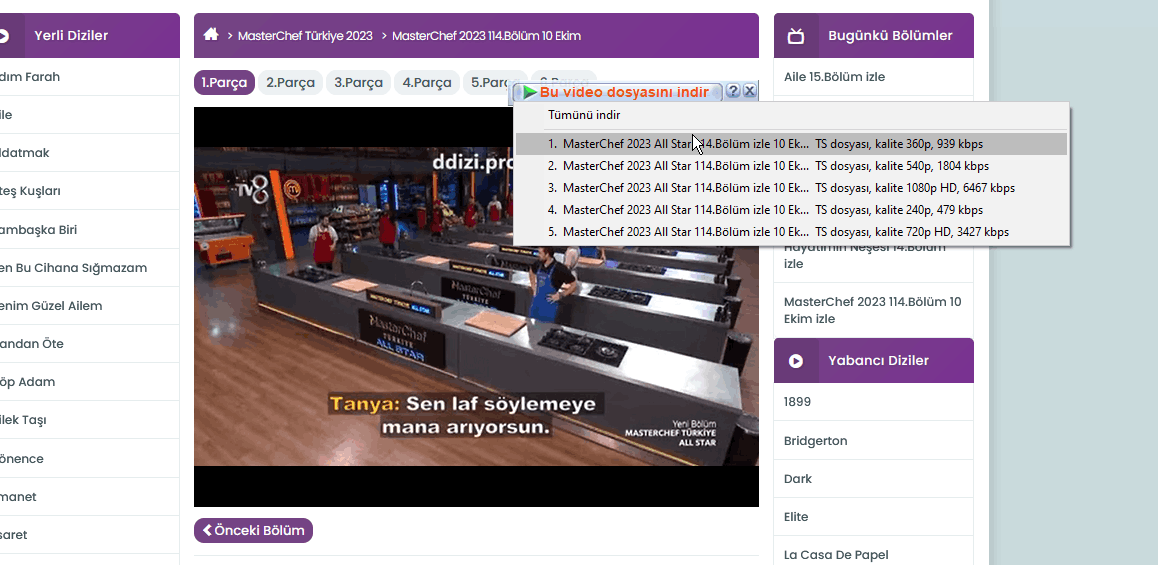Screen dimensions: 1158x565
Task: Open the La Casa De Papel link
Action: pyautogui.click(x=836, y=555)
